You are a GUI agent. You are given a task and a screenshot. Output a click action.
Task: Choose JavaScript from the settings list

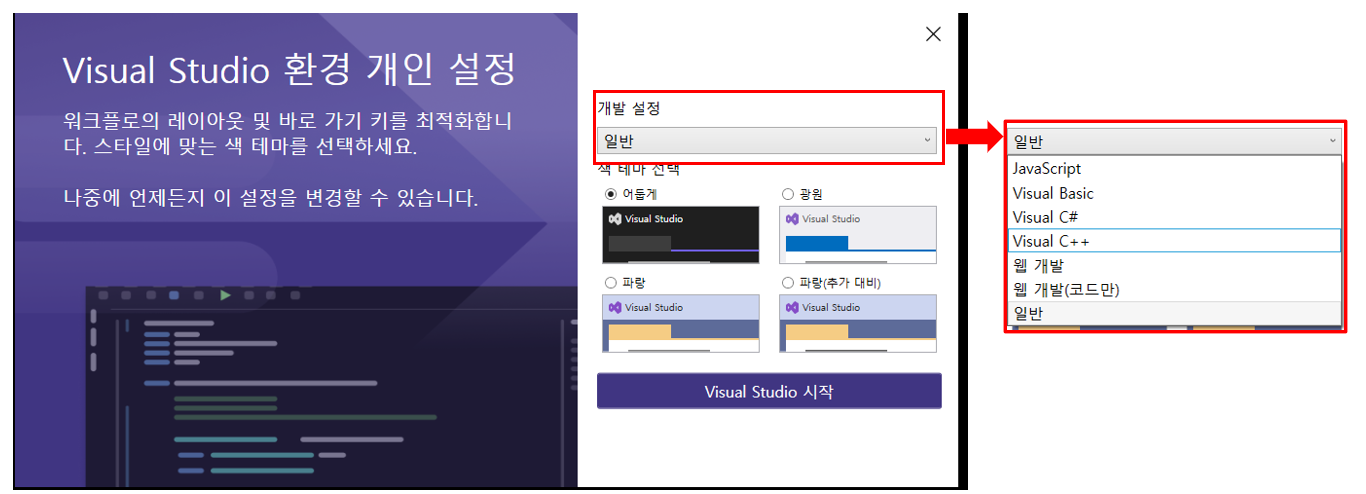point(1174,169)
